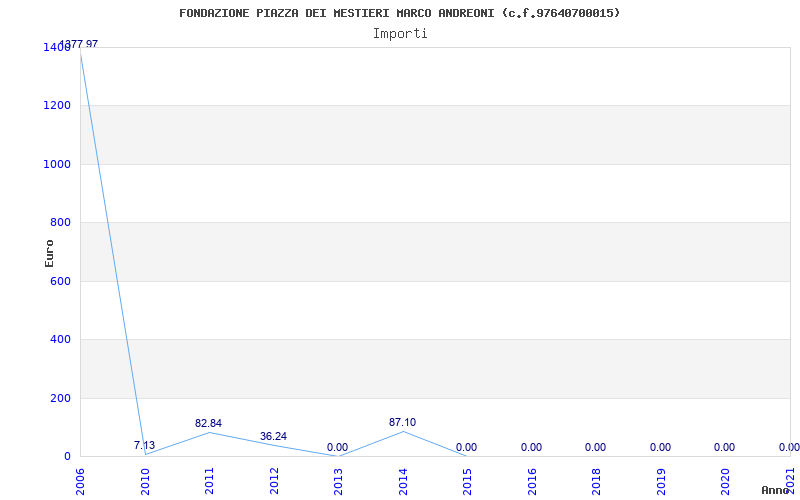Click the 200 y-axis tick label
The height and width of the screenshot is (500, 800).
[60, 398]
